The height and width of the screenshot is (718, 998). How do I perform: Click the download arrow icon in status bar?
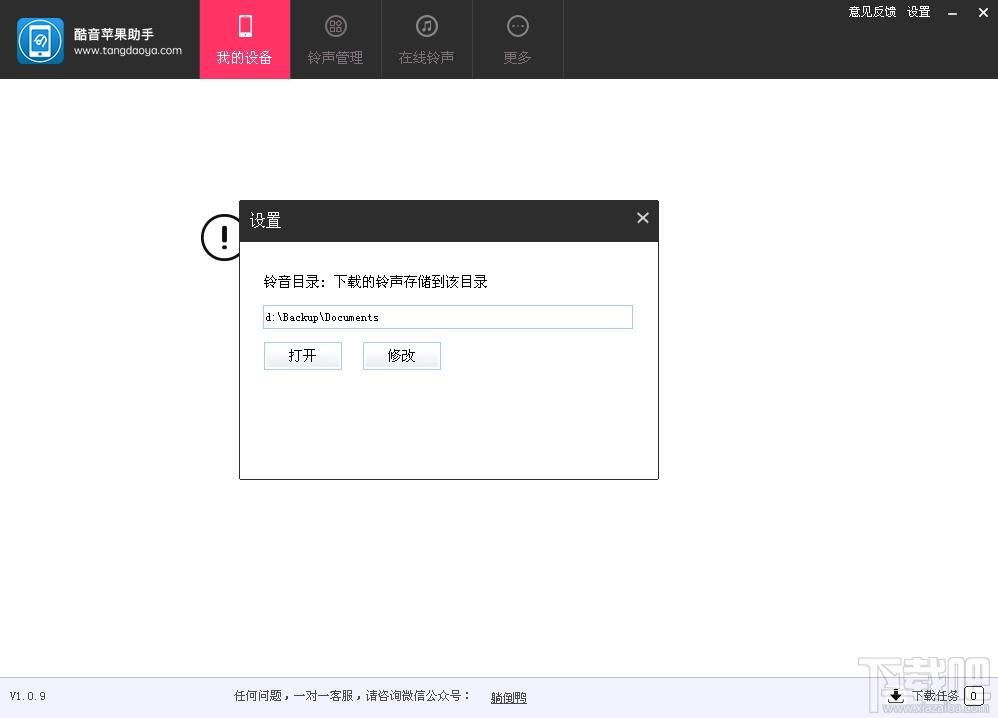[896, 696]
